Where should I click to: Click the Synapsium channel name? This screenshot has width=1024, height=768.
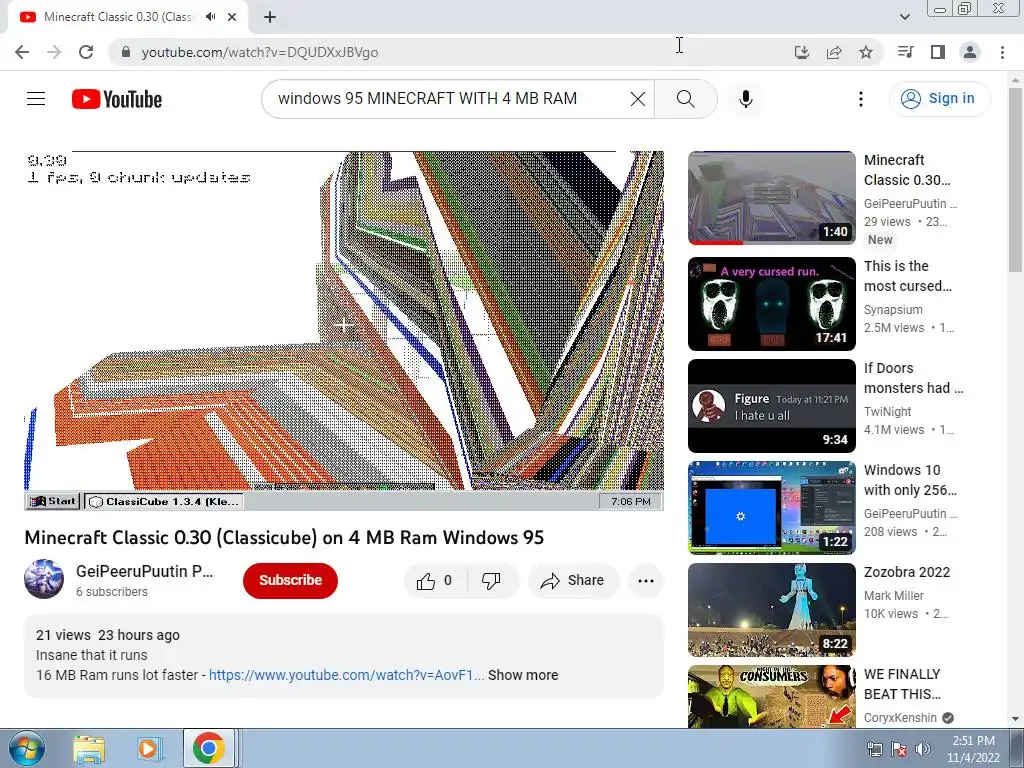[893, 310]
